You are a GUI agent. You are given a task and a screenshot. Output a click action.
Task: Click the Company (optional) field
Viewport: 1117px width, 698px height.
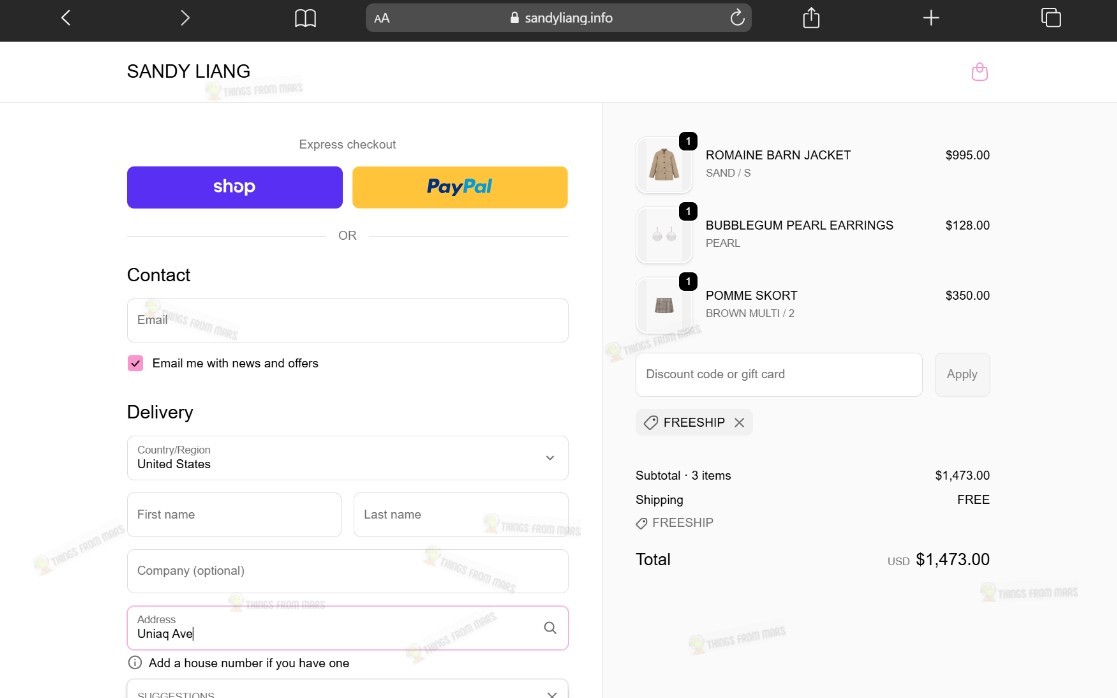pos(348,571)
